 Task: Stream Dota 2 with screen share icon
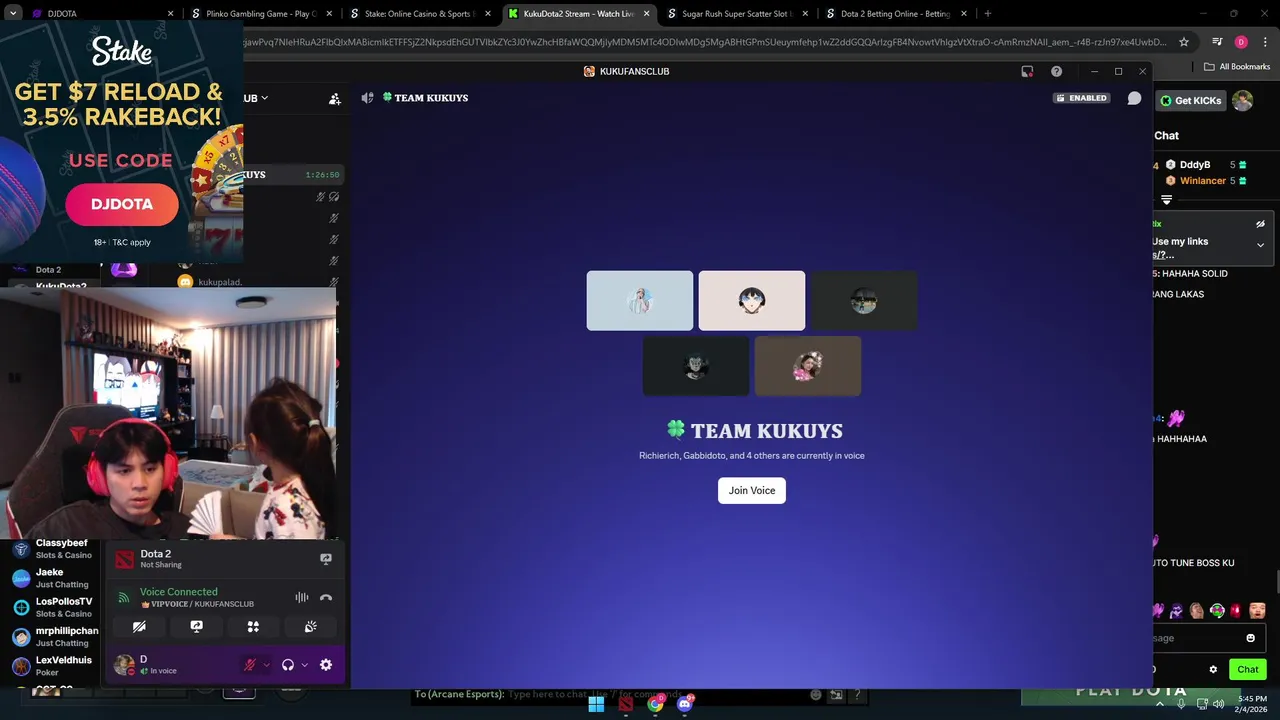click(x=326, y=559)
